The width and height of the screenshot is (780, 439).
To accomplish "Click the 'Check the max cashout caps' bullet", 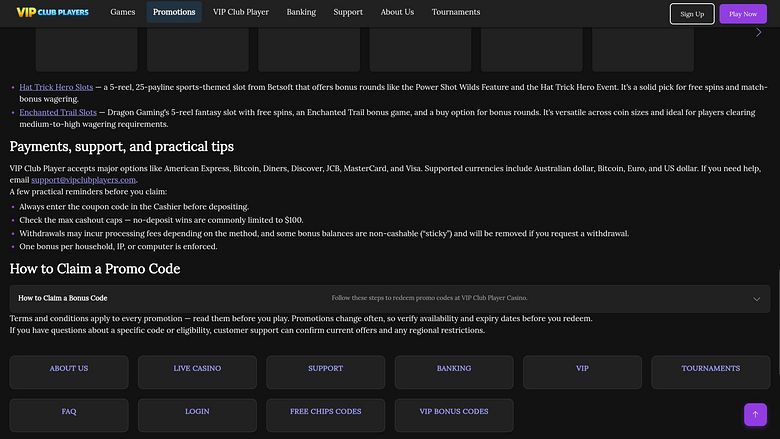I will pyautogui.click(x=161, y=220).
